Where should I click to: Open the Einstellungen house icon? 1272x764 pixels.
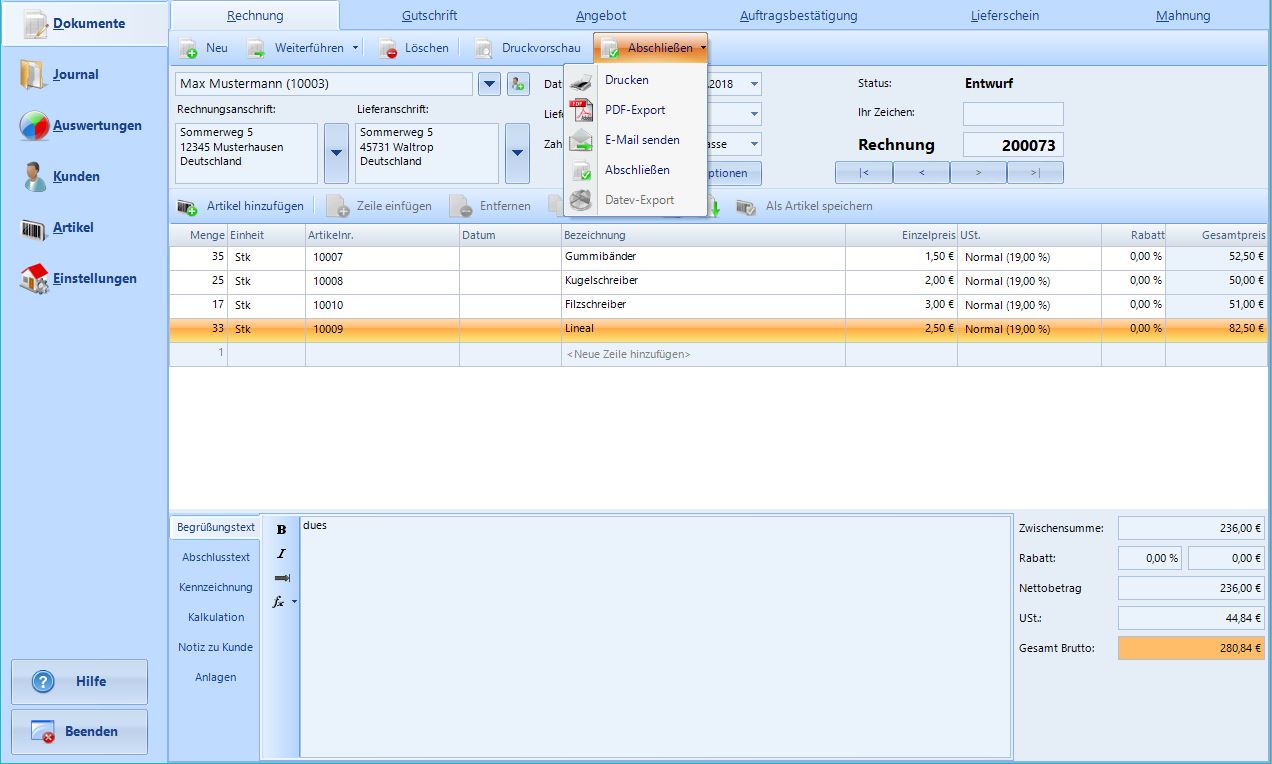34,279
